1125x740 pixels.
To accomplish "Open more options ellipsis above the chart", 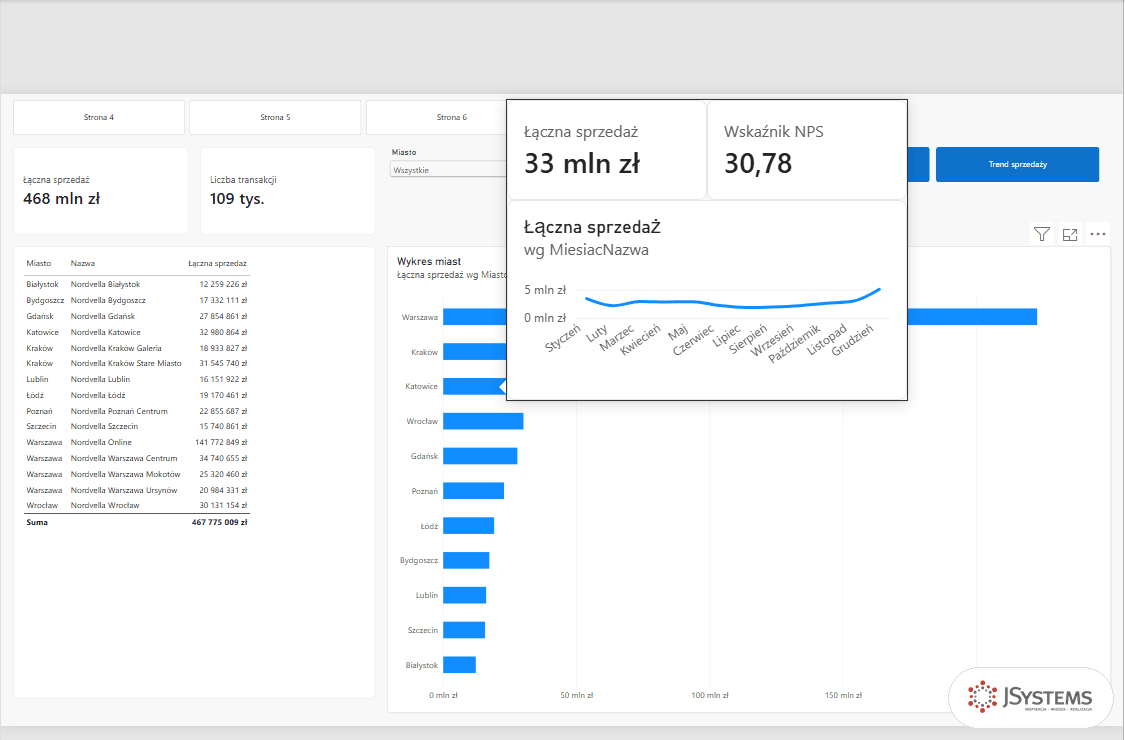I will (x=1098, y=234).
